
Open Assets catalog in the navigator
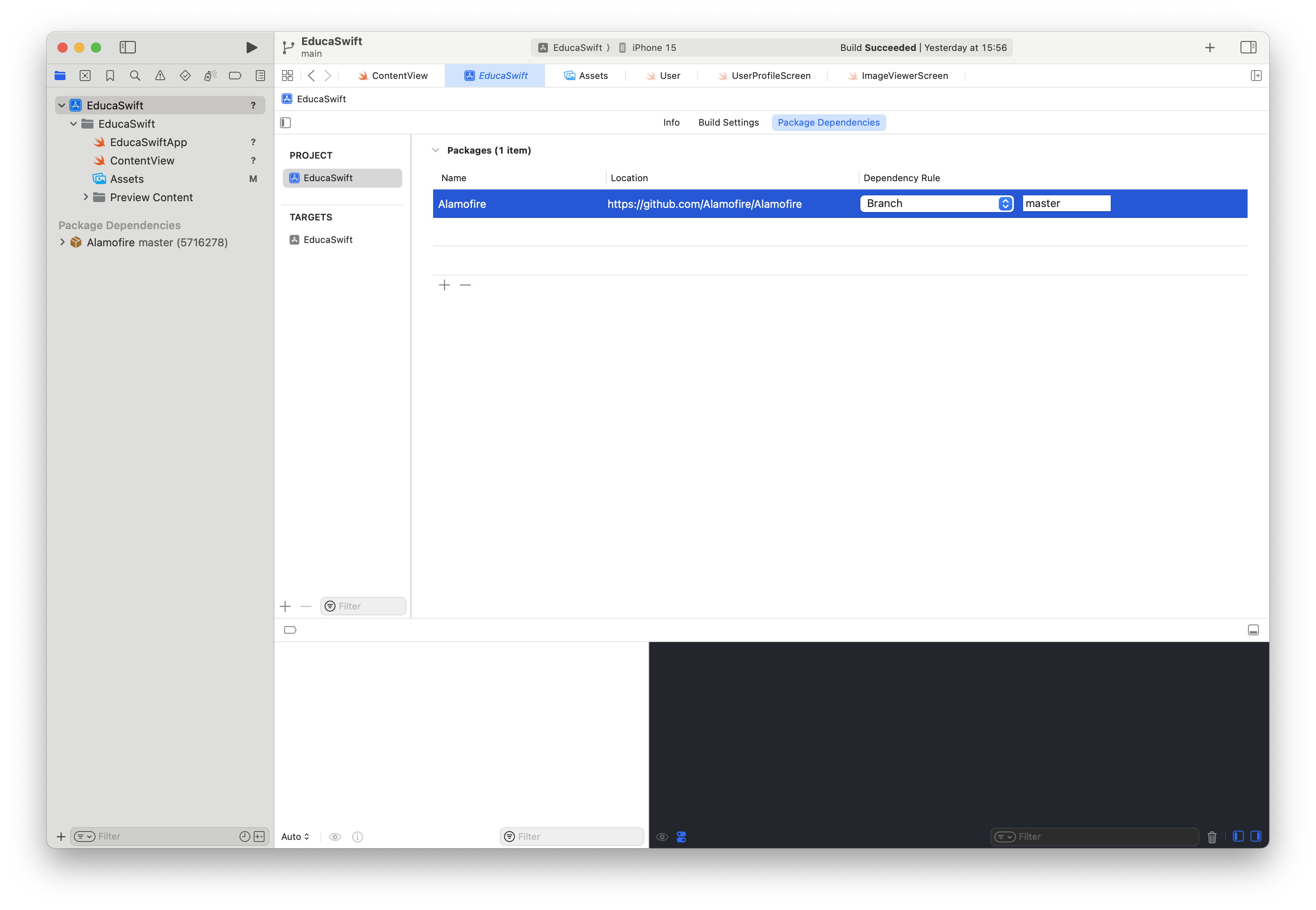(126, 179)
